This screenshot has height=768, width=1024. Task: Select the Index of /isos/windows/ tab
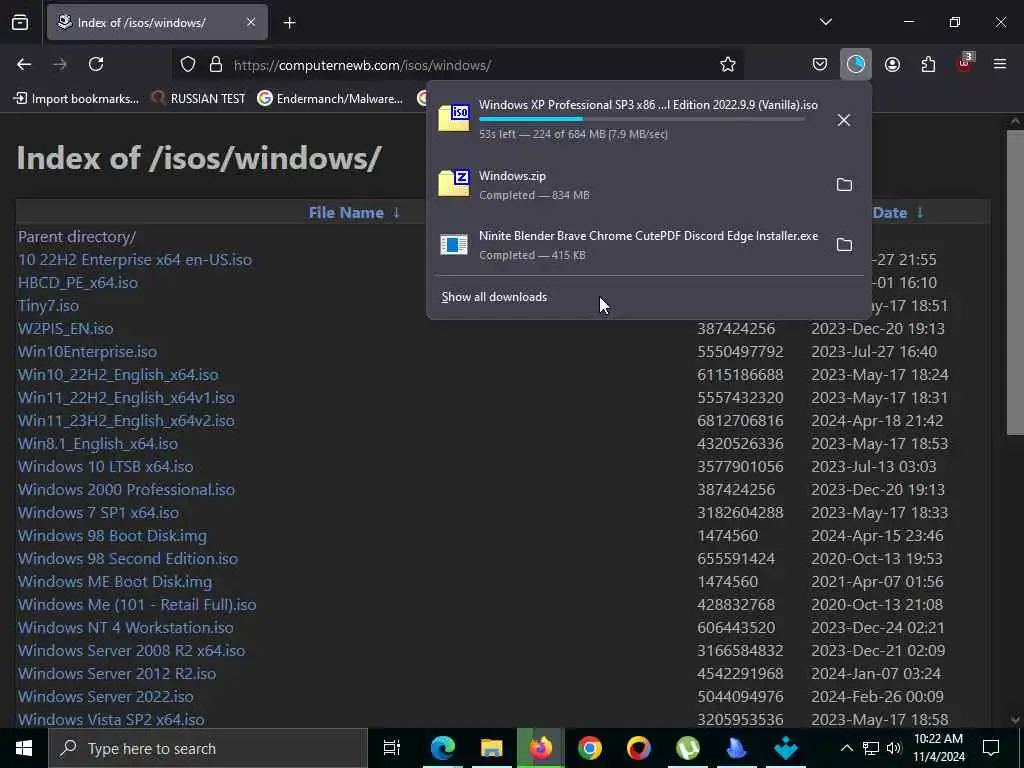tap(157, 23)
